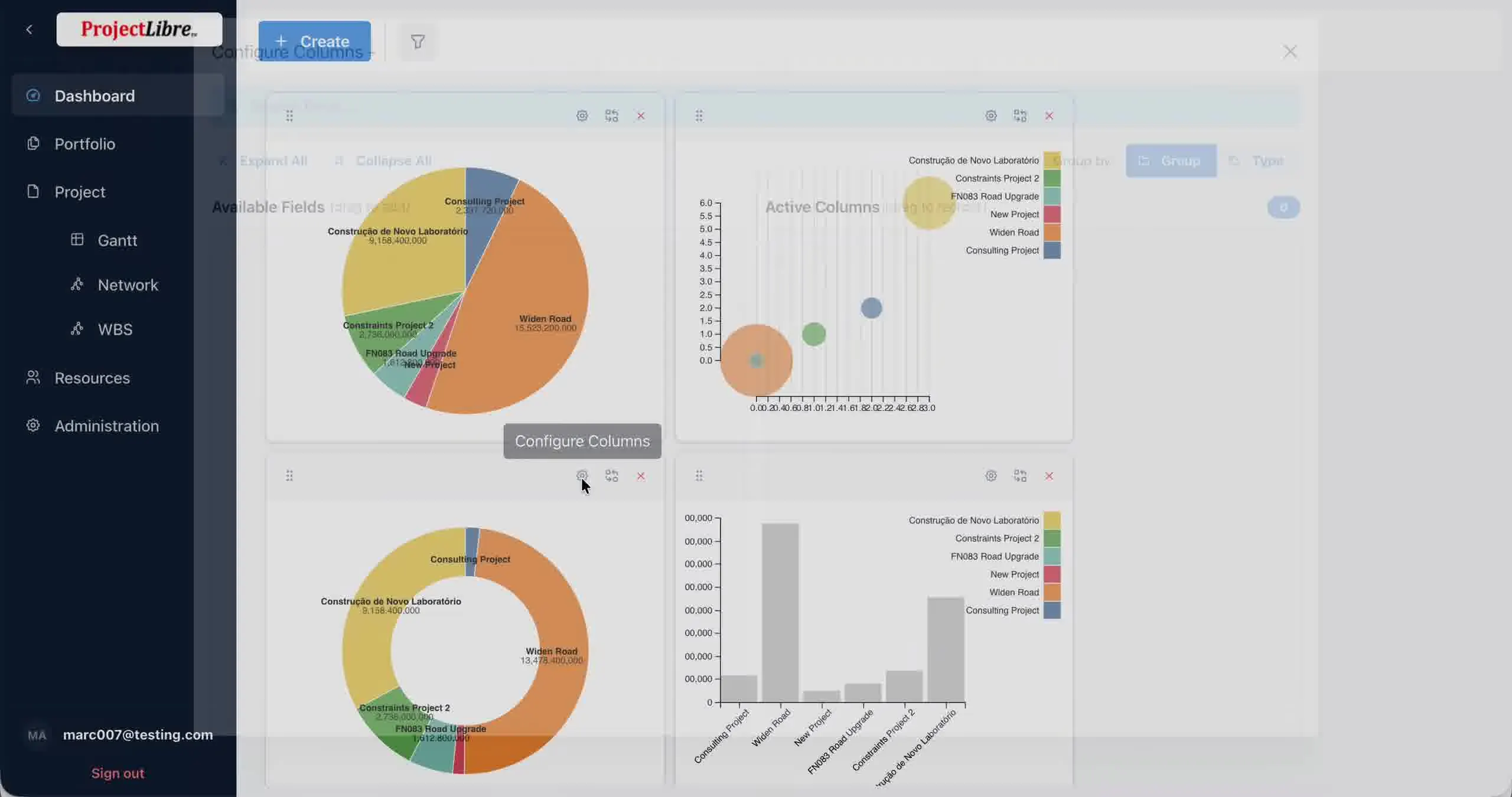Remove the bar chart card with red X
1512x797 pixels.
(1049, 475)
